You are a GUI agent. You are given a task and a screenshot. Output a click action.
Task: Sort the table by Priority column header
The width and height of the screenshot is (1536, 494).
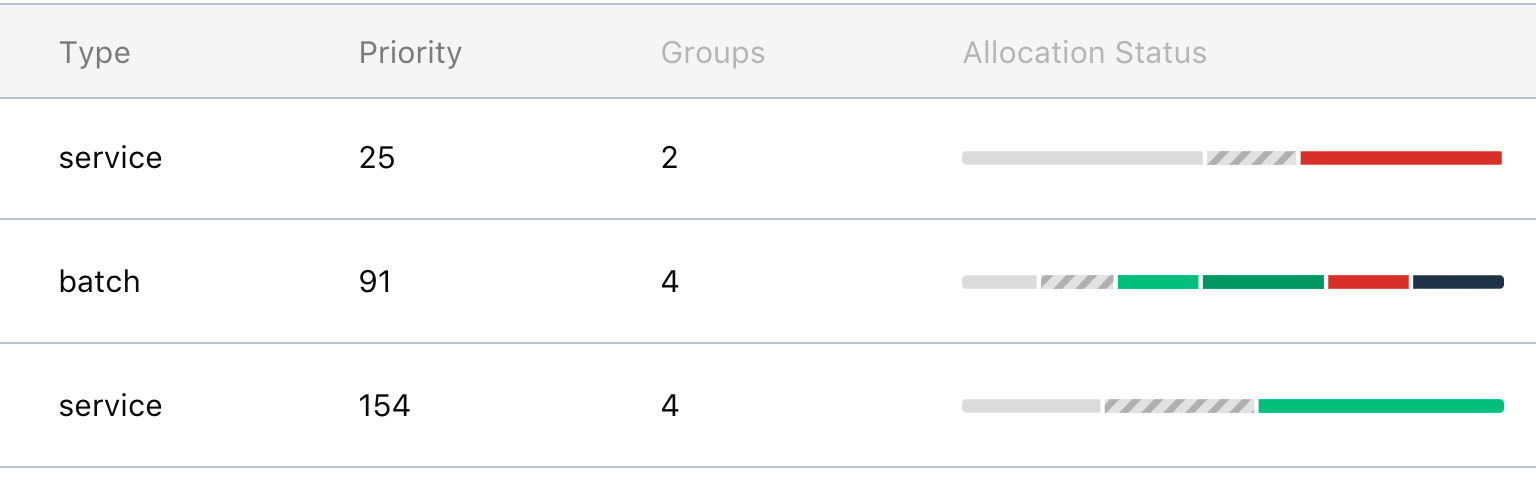[x=410, y=52]
